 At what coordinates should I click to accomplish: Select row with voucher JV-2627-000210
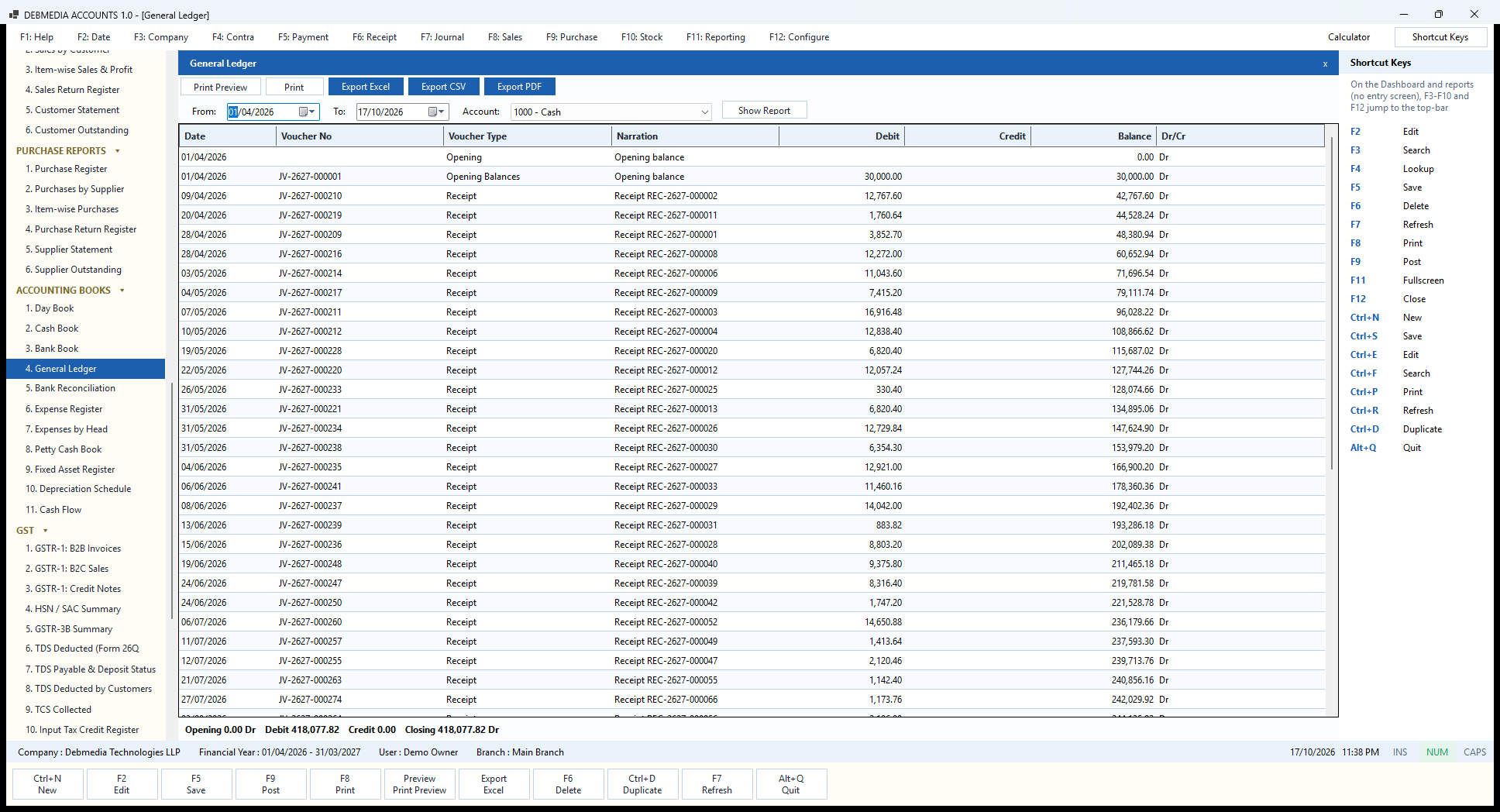[752, 196]
